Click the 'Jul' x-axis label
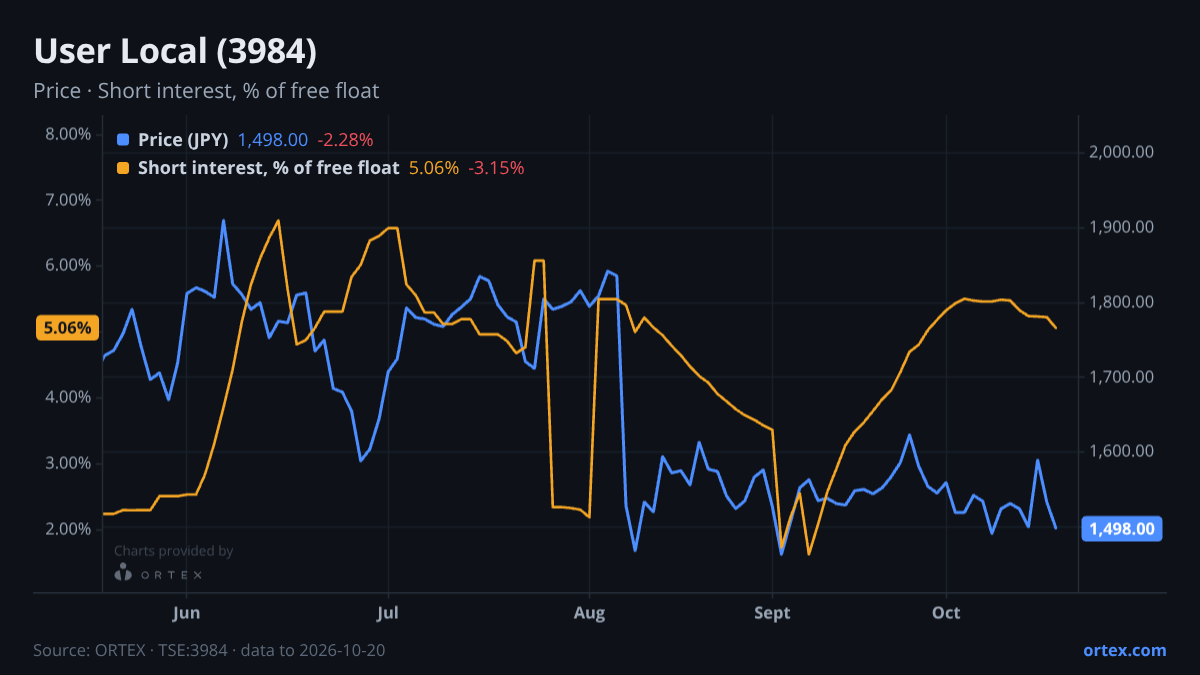Viewport: 1200px width, 675px height. (389, 612)
